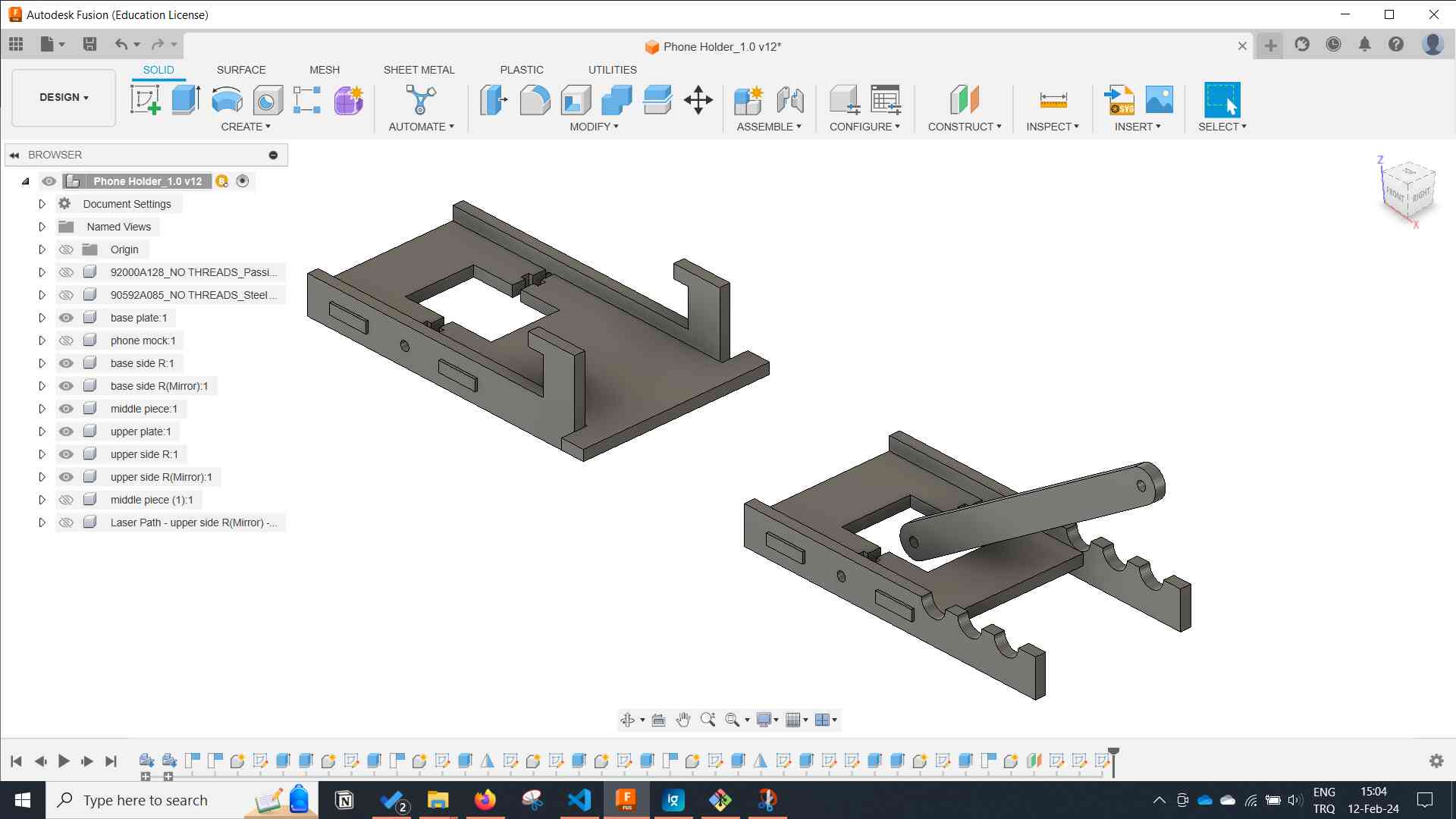The image size is (1456, 819).
Task: Open File Explorer from the taskbar
Action: point(438,800)
